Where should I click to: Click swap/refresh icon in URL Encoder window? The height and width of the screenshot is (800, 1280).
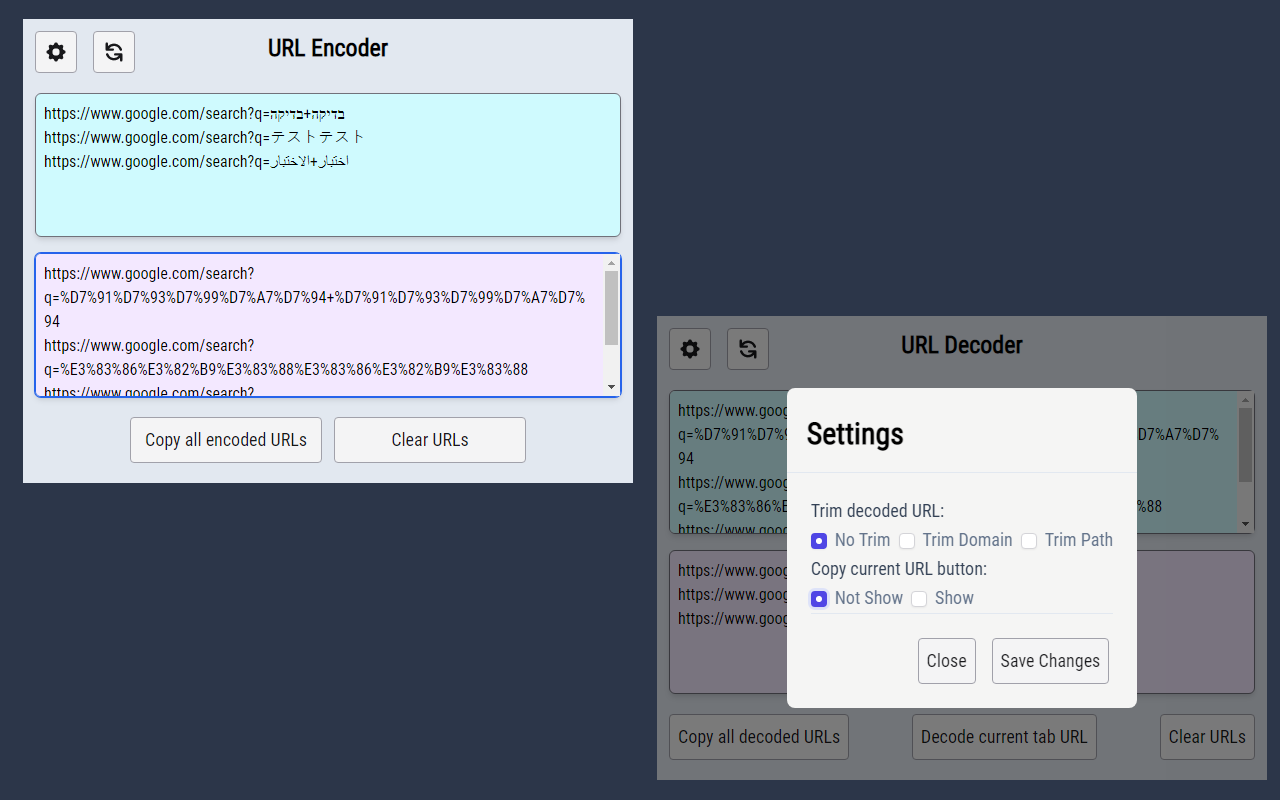pos(114,52)
